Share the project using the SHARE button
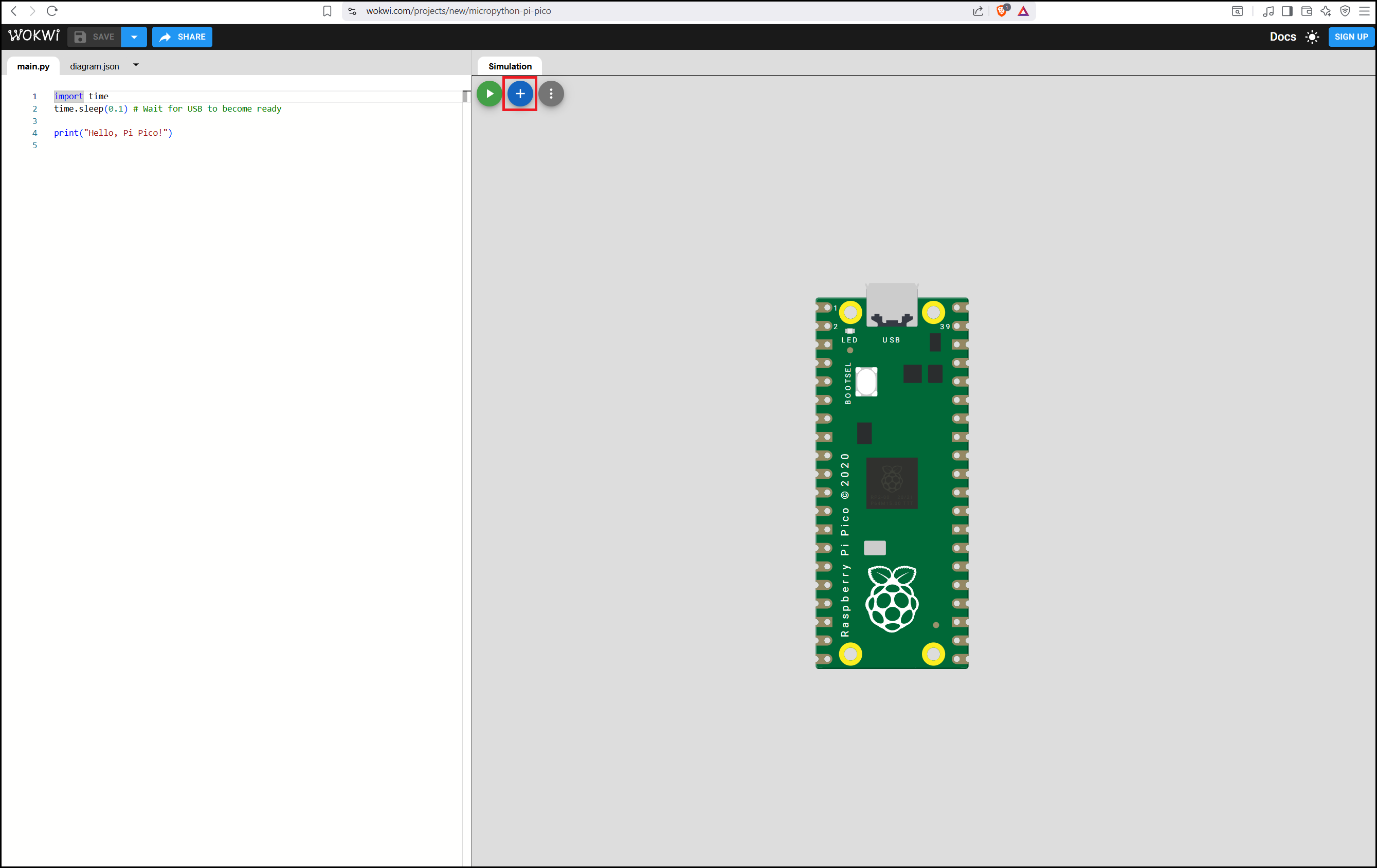 click(x=182, y=37)
